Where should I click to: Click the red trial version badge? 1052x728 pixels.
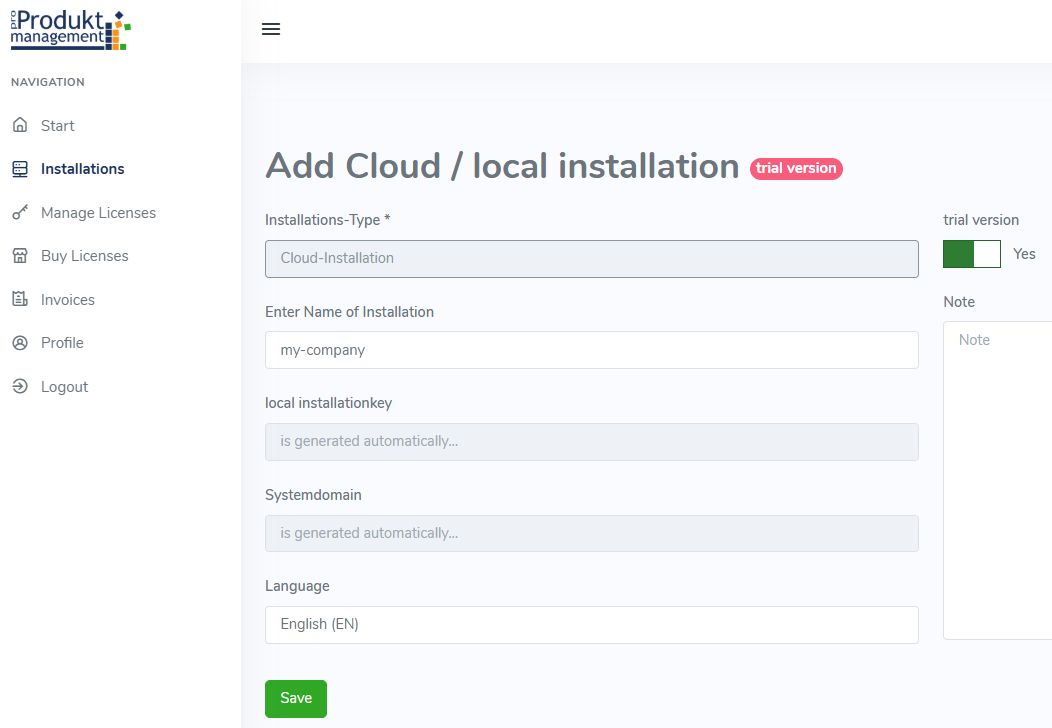click(x=796, y=168)
